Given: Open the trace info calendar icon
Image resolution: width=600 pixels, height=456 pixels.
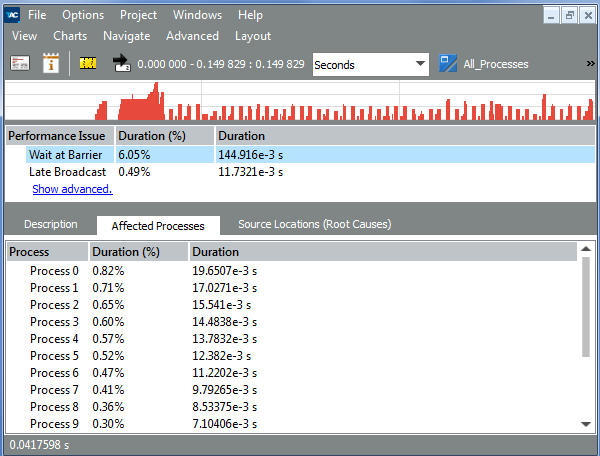Looking at the screenshot, I should pyautogui.click(x=51, y=63).
